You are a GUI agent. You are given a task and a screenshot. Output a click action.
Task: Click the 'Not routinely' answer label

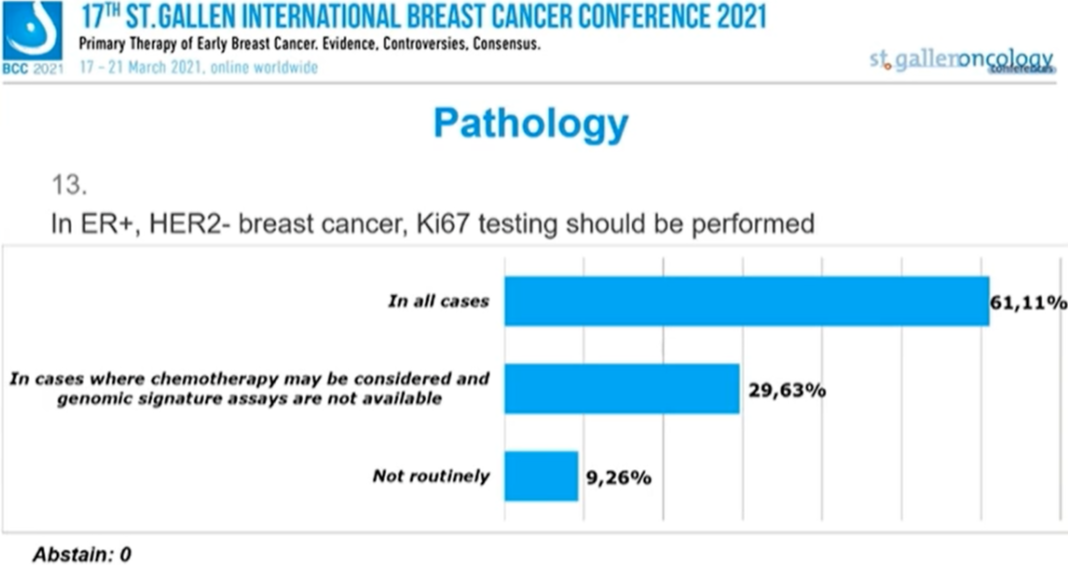[431, 476]
